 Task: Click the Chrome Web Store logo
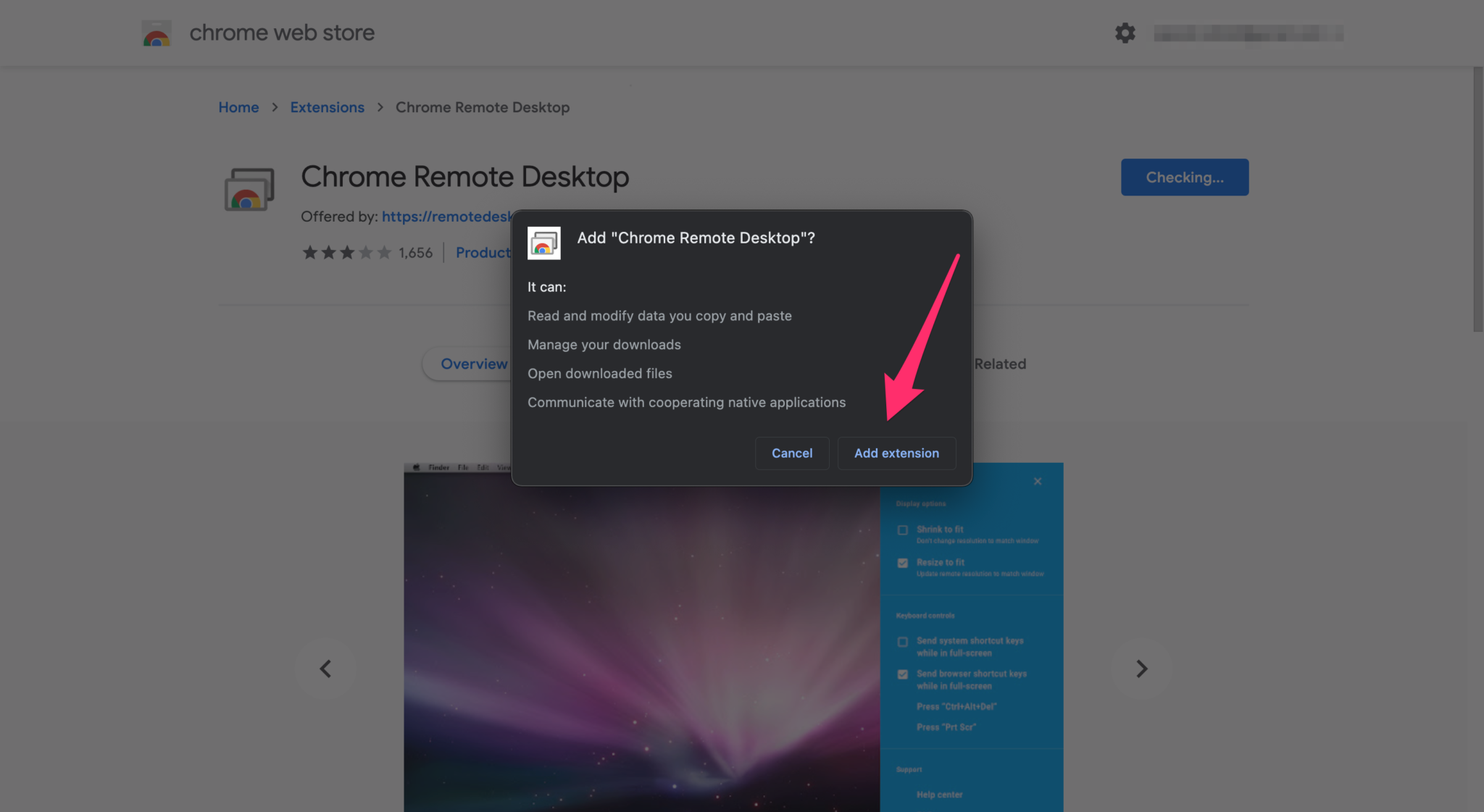[156, 33]
